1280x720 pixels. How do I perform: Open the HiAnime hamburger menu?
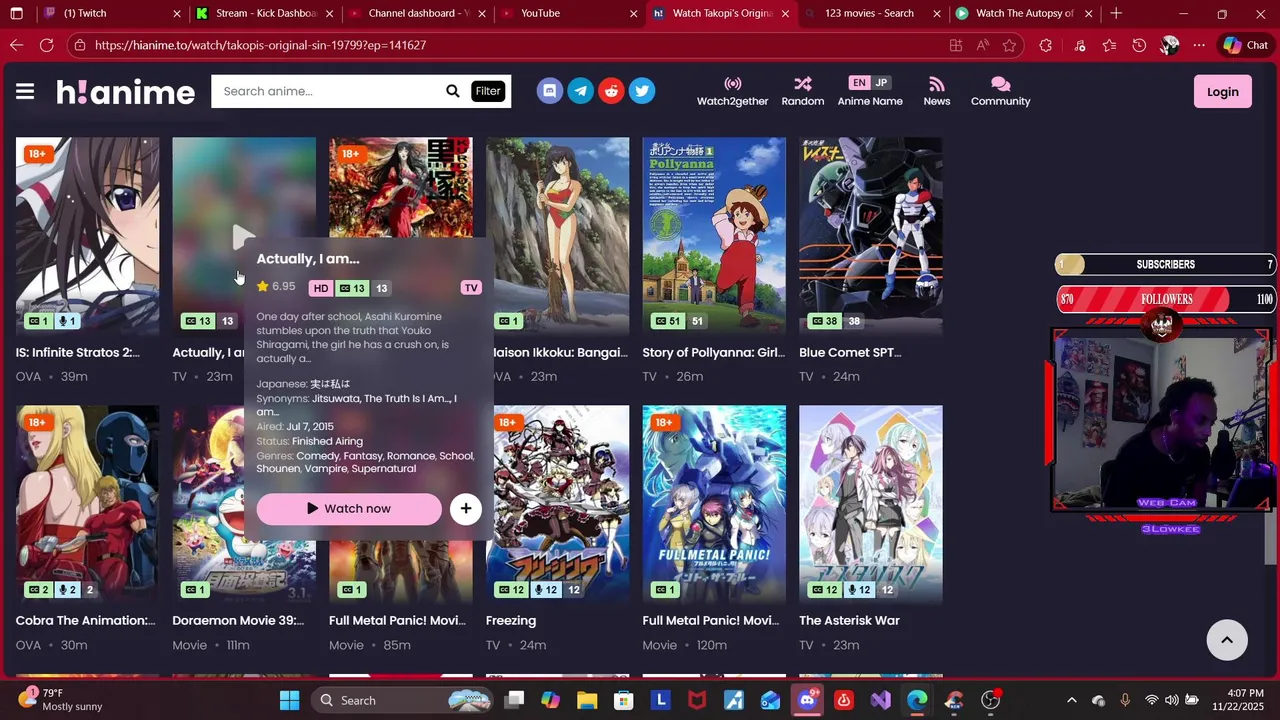(25, 91)
